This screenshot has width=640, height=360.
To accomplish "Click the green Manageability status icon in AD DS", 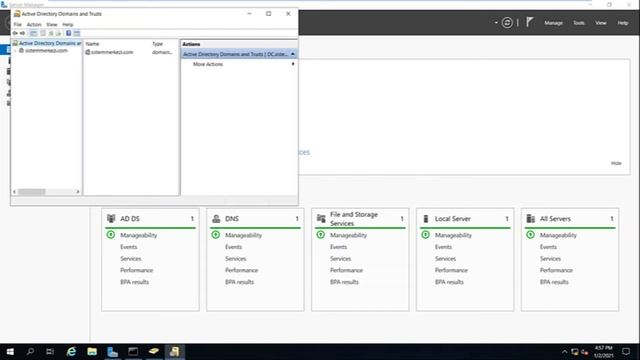I will point(111,235).
